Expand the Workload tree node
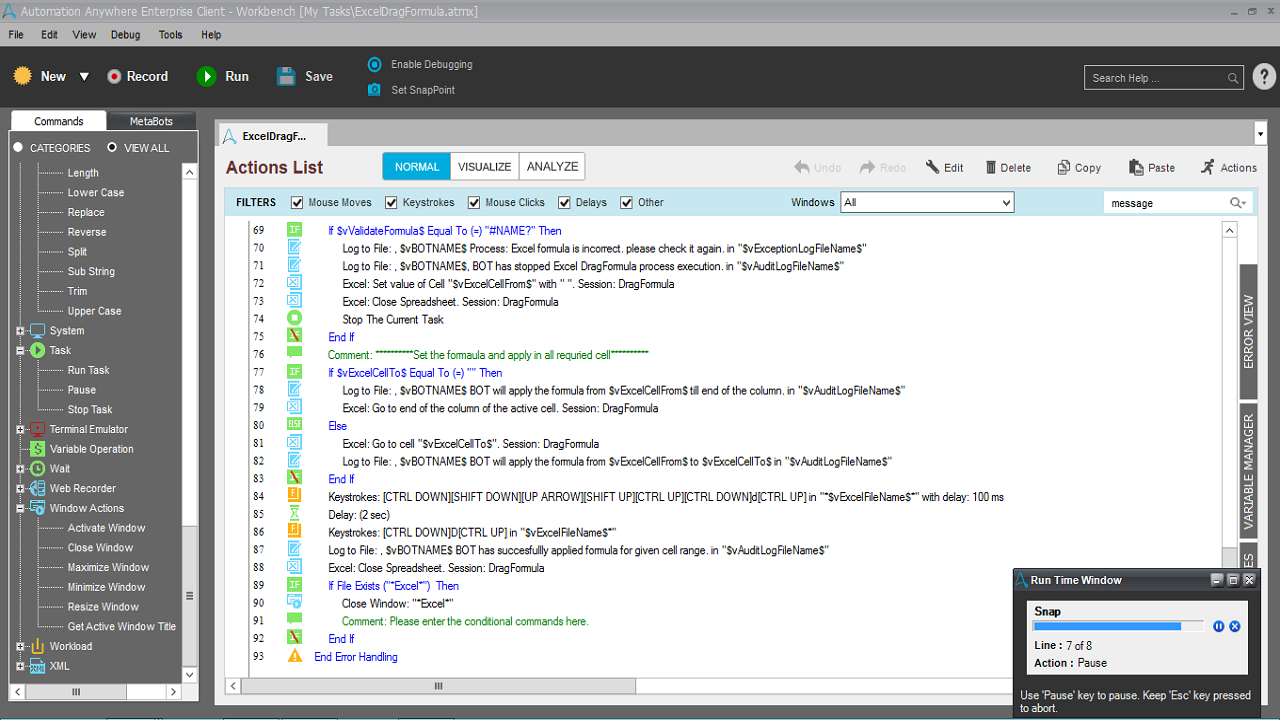1280x720 pixels. point(20,647)
